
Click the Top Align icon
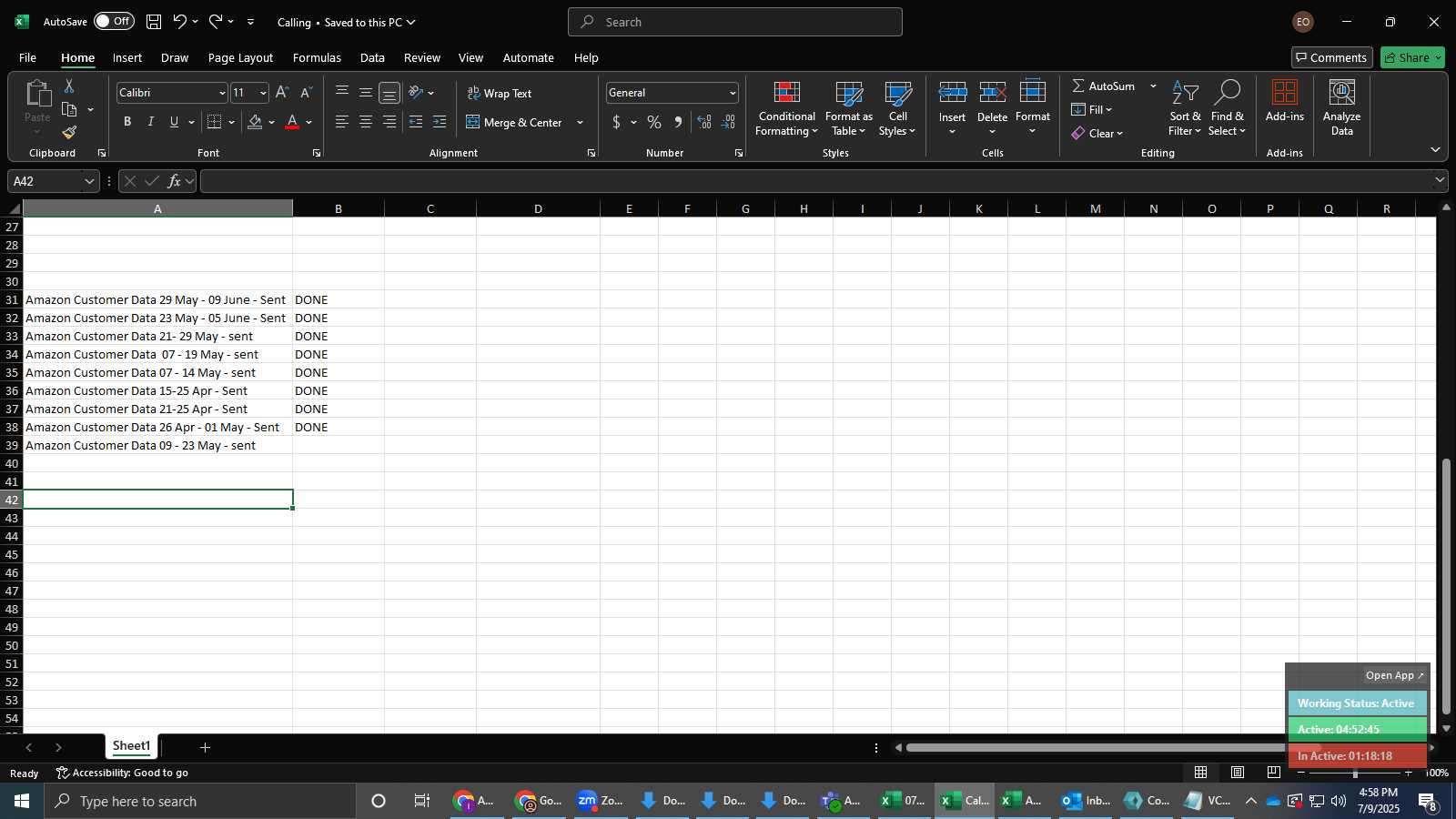point(342,93)
